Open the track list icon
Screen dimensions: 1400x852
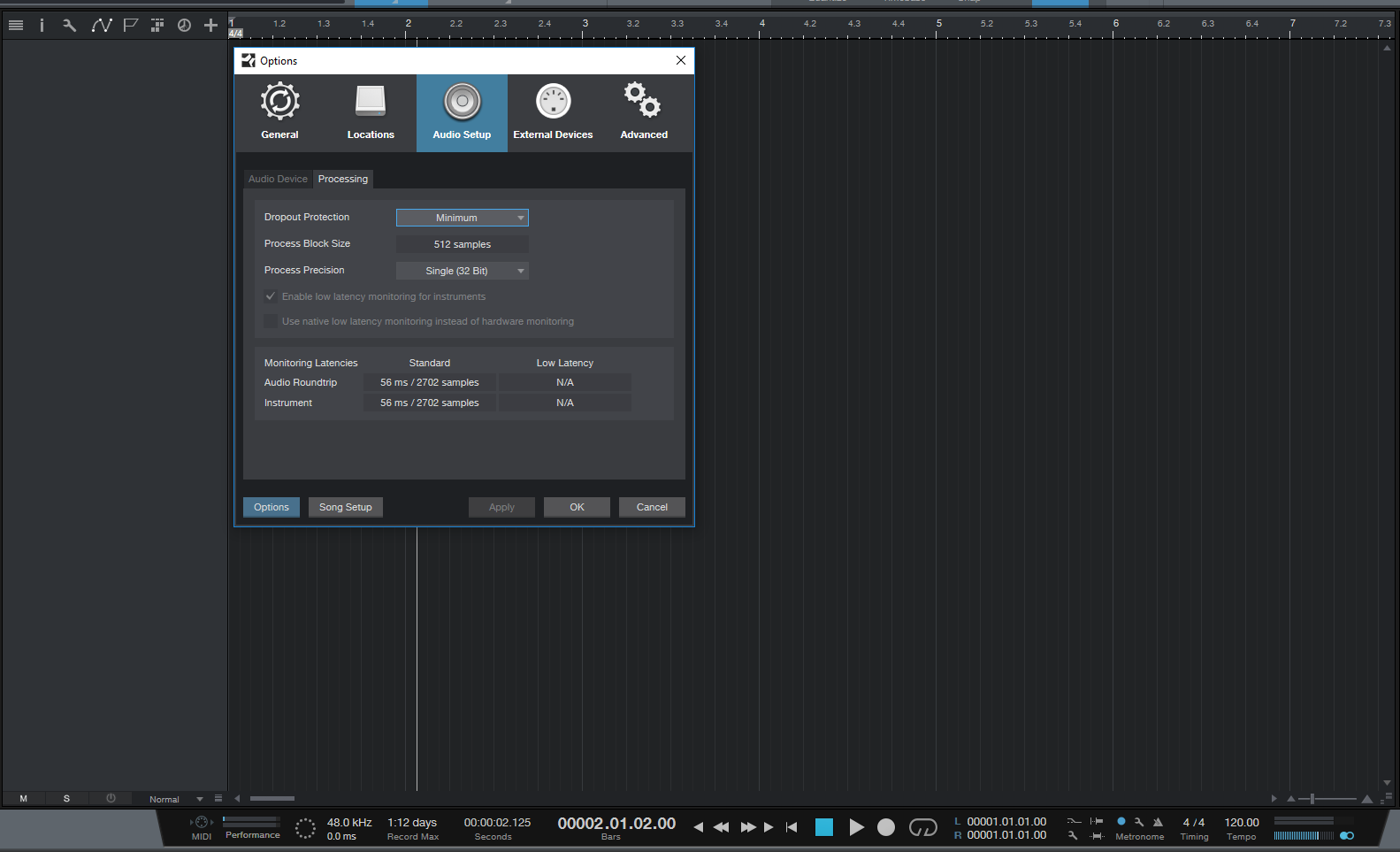(x=16, y=26)
